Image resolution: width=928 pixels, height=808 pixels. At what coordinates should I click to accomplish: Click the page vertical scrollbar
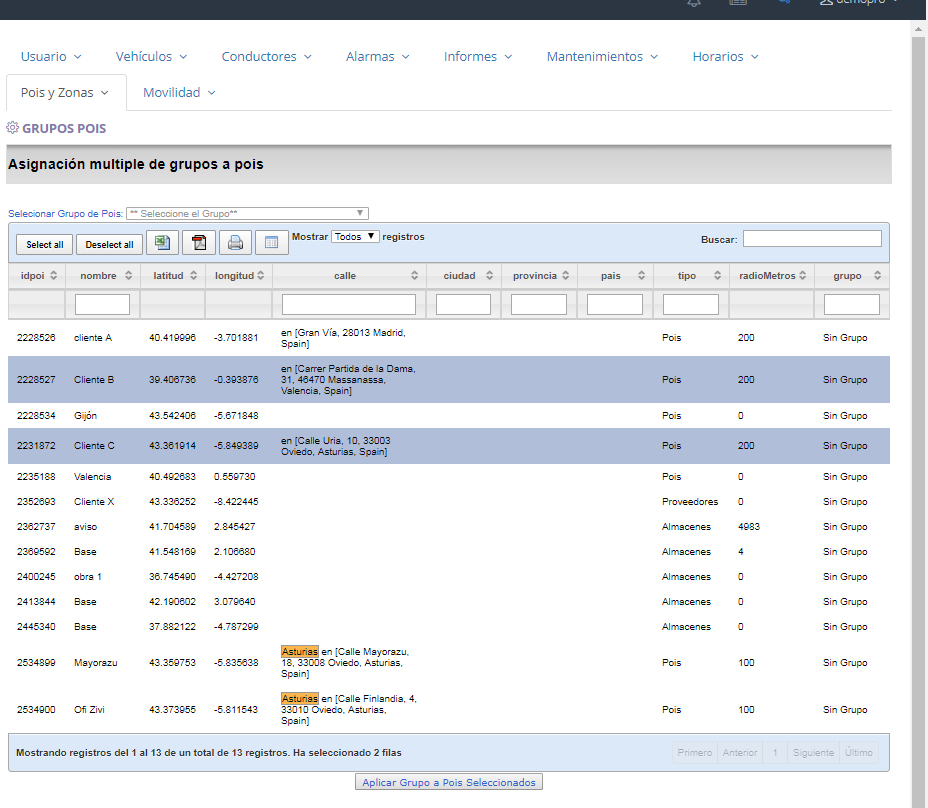(918, 400)
